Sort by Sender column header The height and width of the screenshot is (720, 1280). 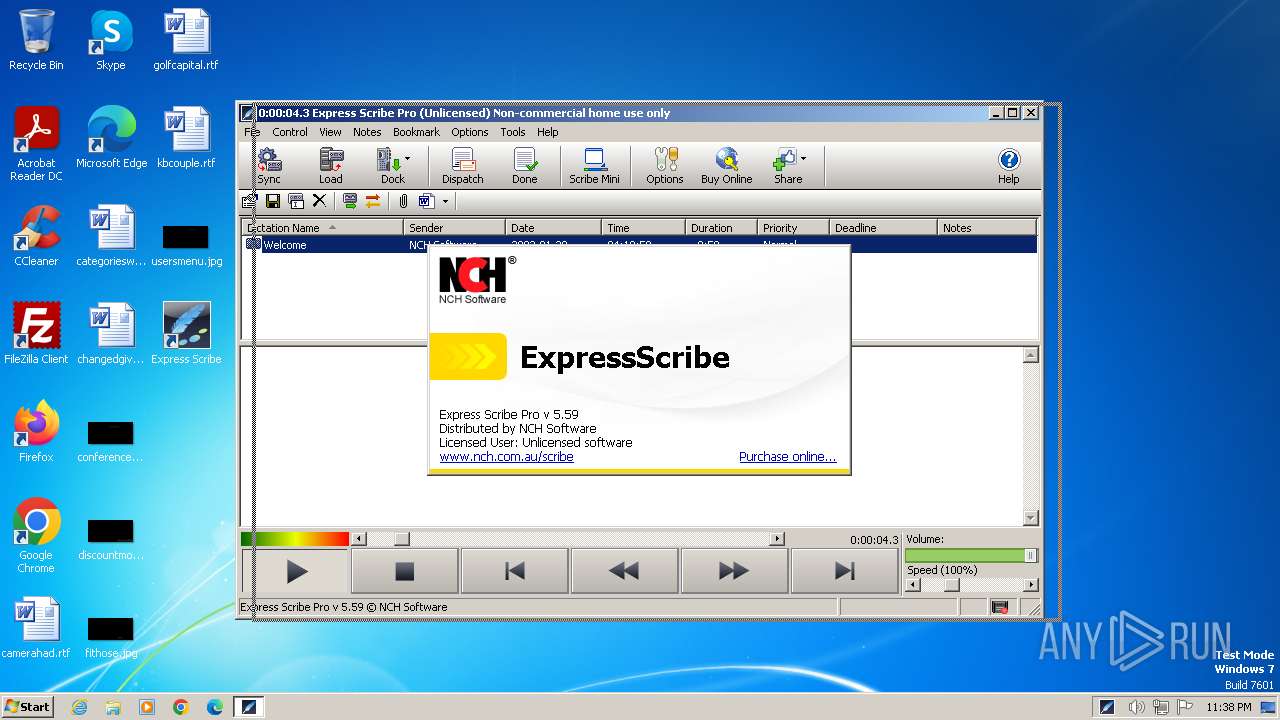[x=454, y=228]
